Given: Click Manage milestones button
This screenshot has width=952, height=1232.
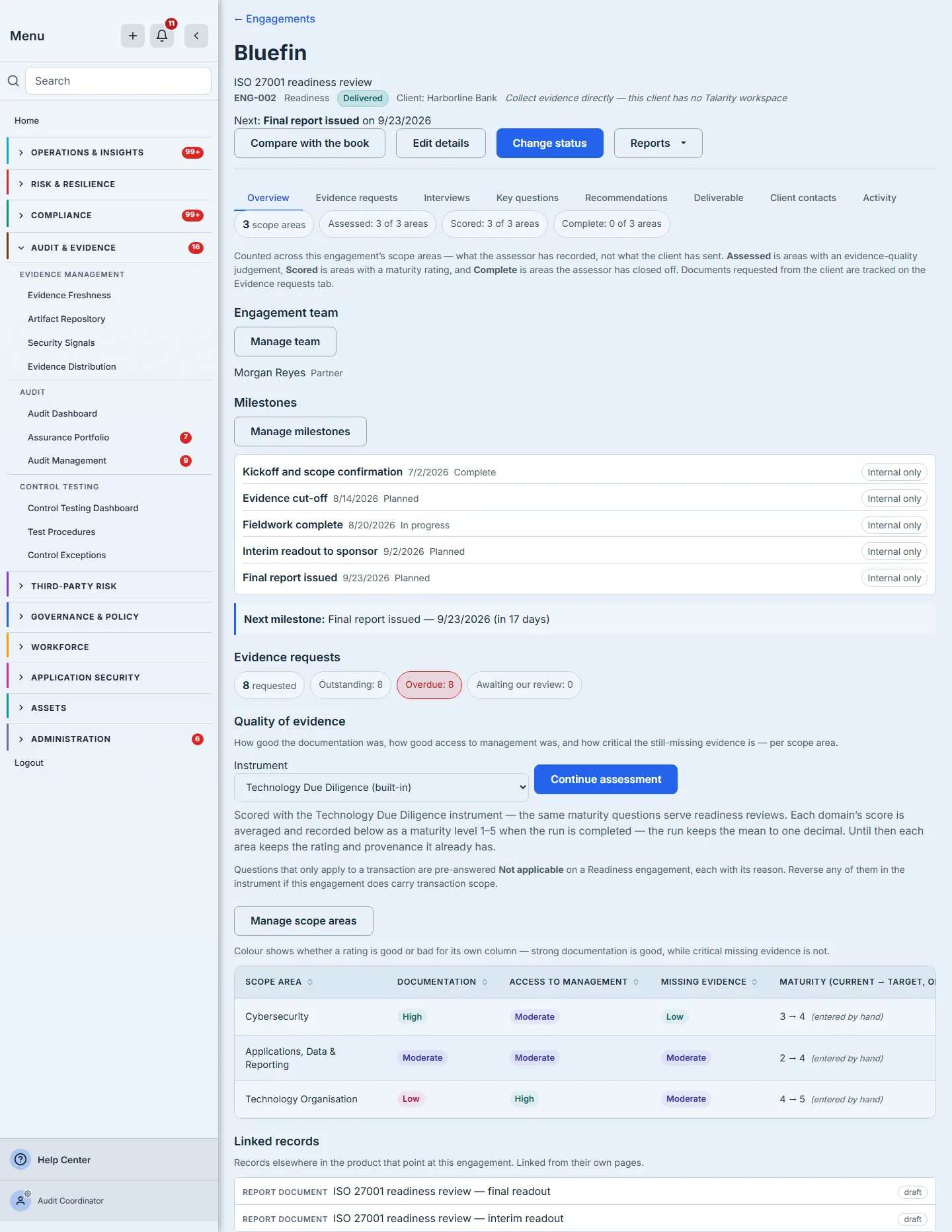Looking at the screenshot, I should 300,432.
